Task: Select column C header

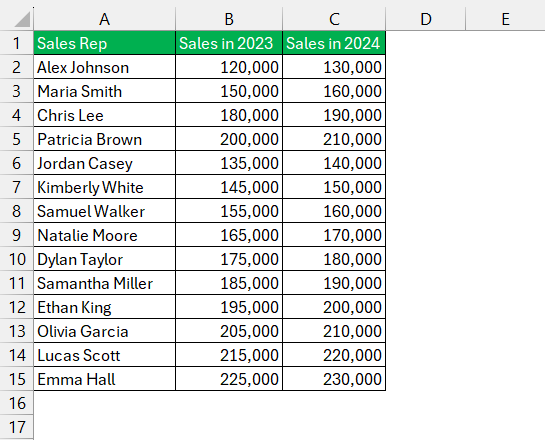Action: coord(334,19)
